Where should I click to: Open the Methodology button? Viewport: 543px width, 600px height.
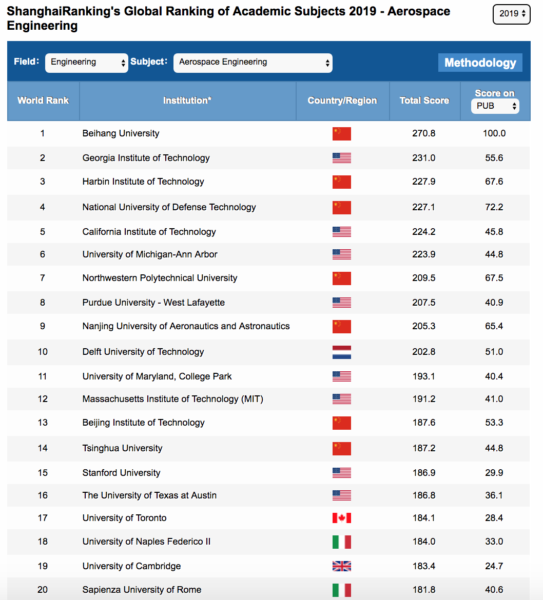pyautogui.click(x=480, y=63)
